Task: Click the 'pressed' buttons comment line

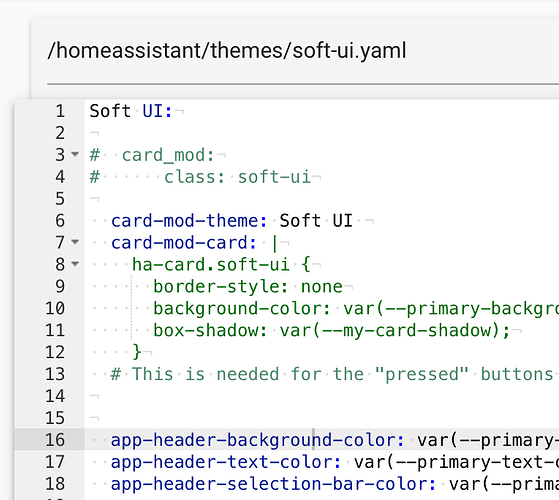Action: tap(332, 374)
